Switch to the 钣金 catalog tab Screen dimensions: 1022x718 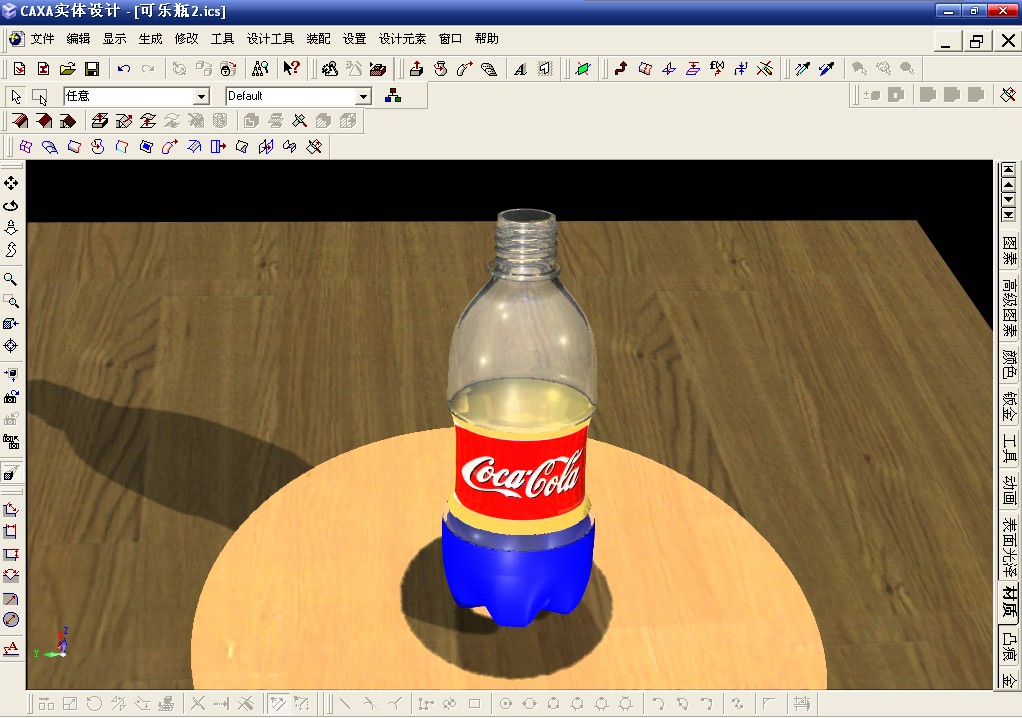tap(1009, 405)
